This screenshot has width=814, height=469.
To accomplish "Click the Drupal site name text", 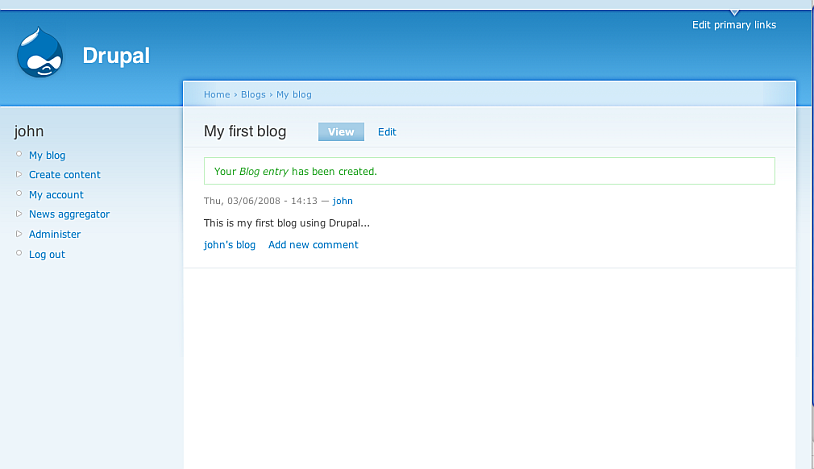I will 116,56.
